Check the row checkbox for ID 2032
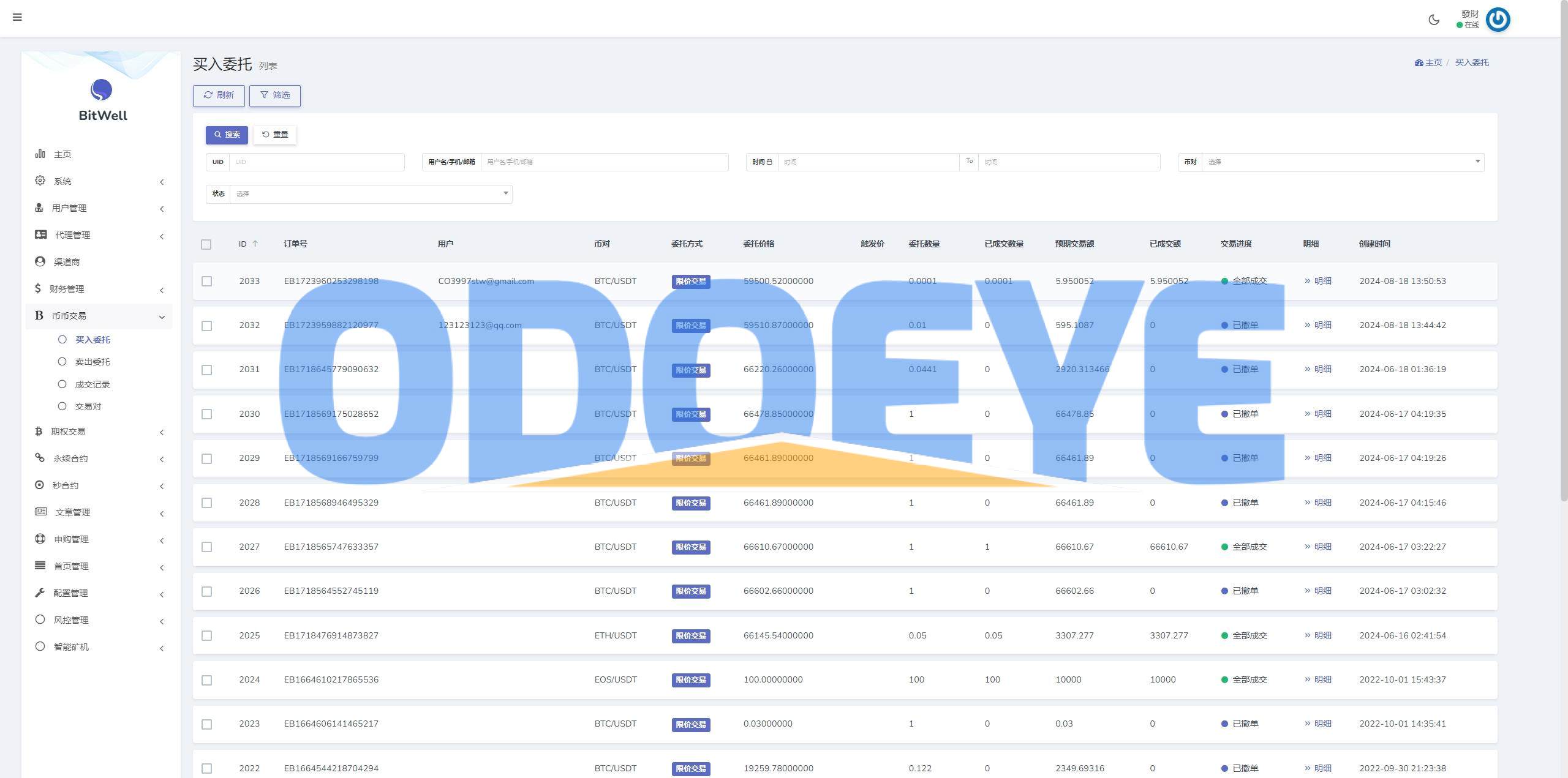 click(x=207, y=326)
